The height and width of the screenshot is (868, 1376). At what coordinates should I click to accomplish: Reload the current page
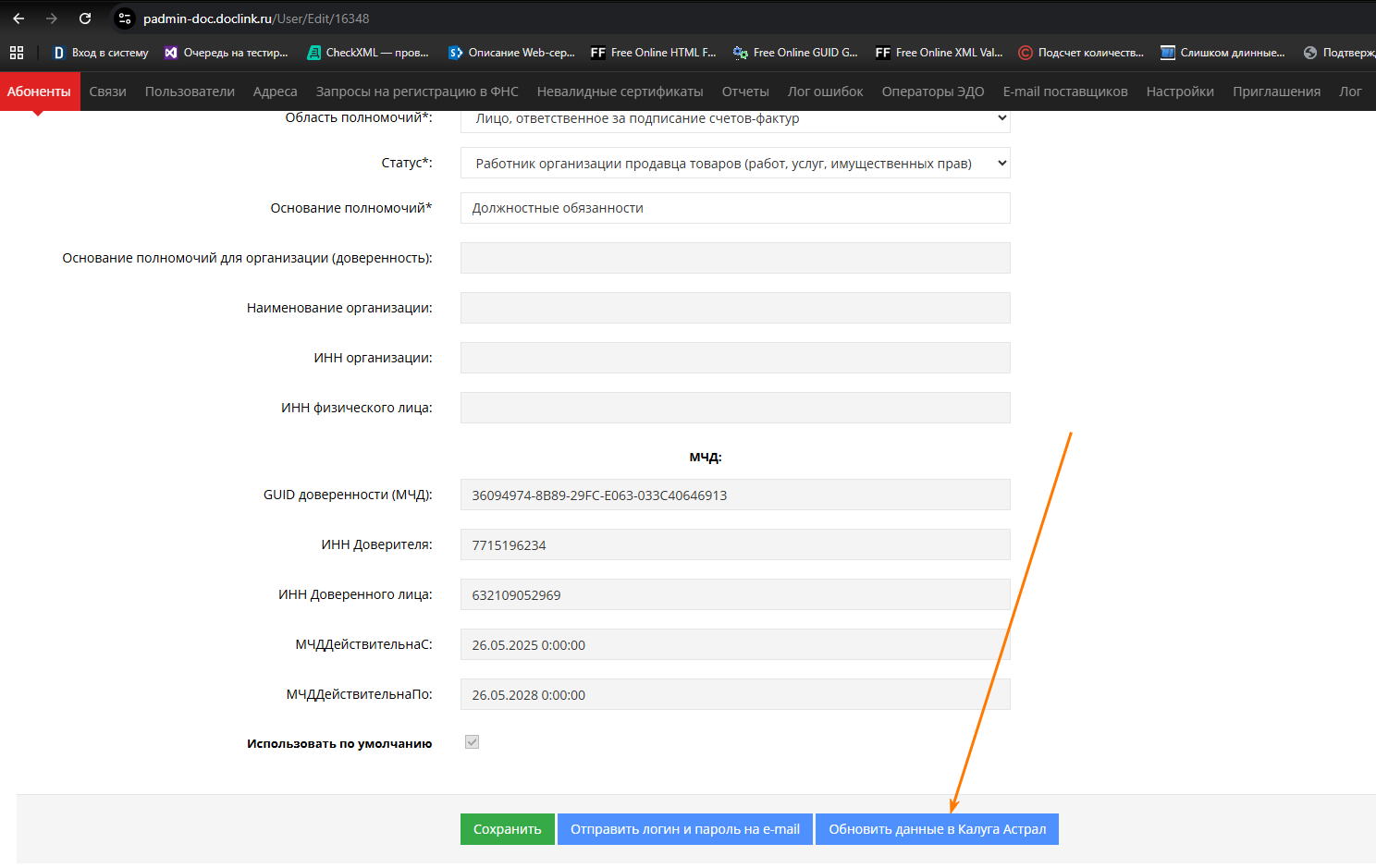[85, 18]
